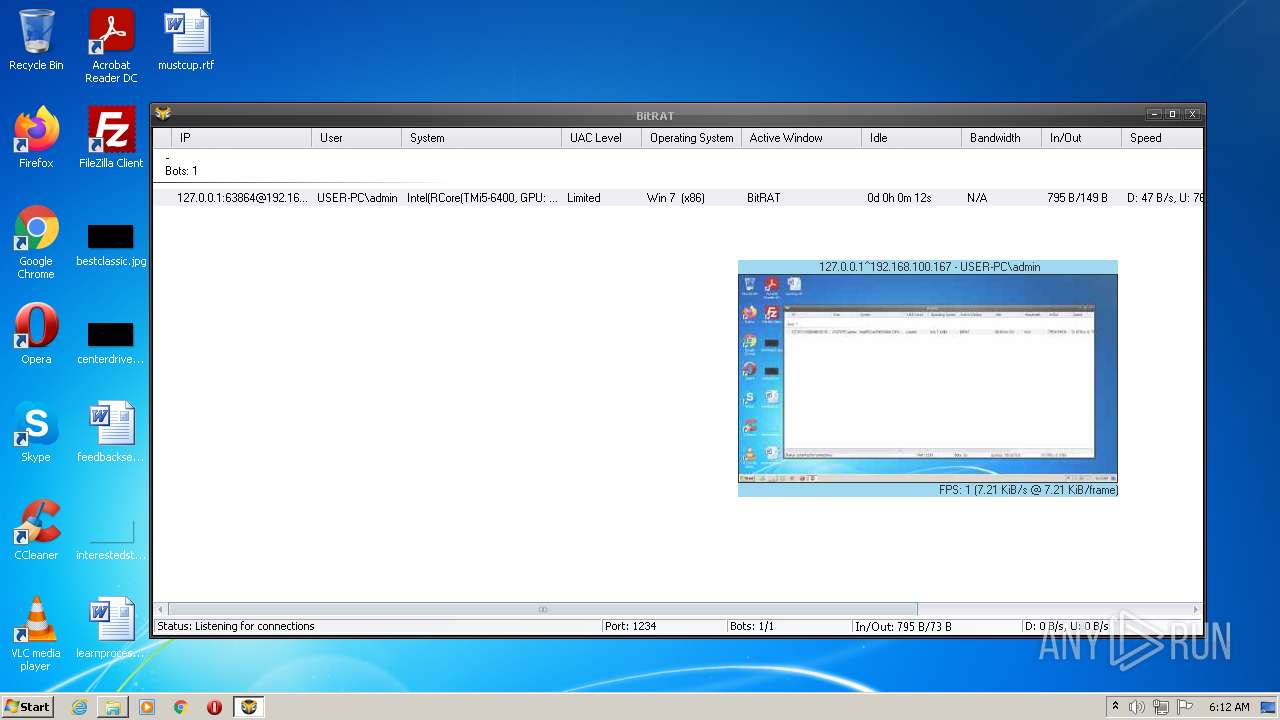
Task: Click the horizontal scrollbar thumb
Action: point(542,609)
